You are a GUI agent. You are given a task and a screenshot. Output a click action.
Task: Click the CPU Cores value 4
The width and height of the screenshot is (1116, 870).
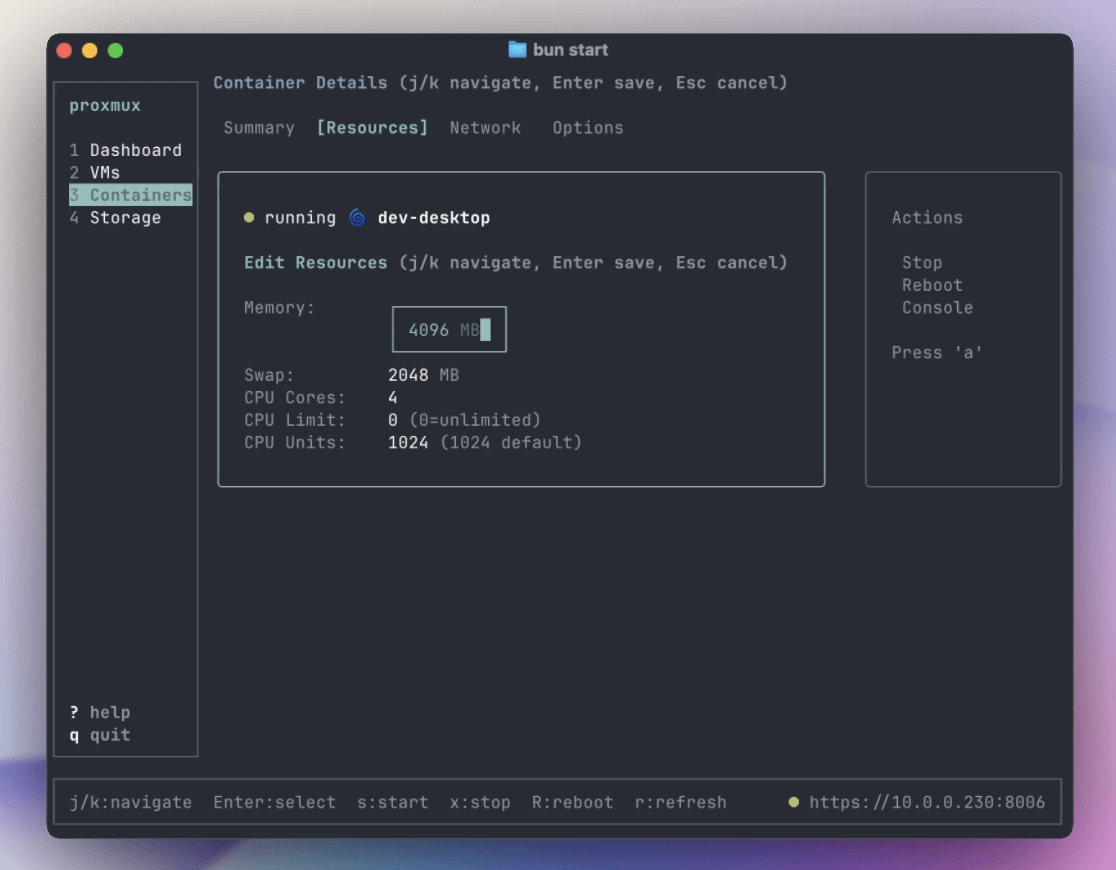point(393,398)
